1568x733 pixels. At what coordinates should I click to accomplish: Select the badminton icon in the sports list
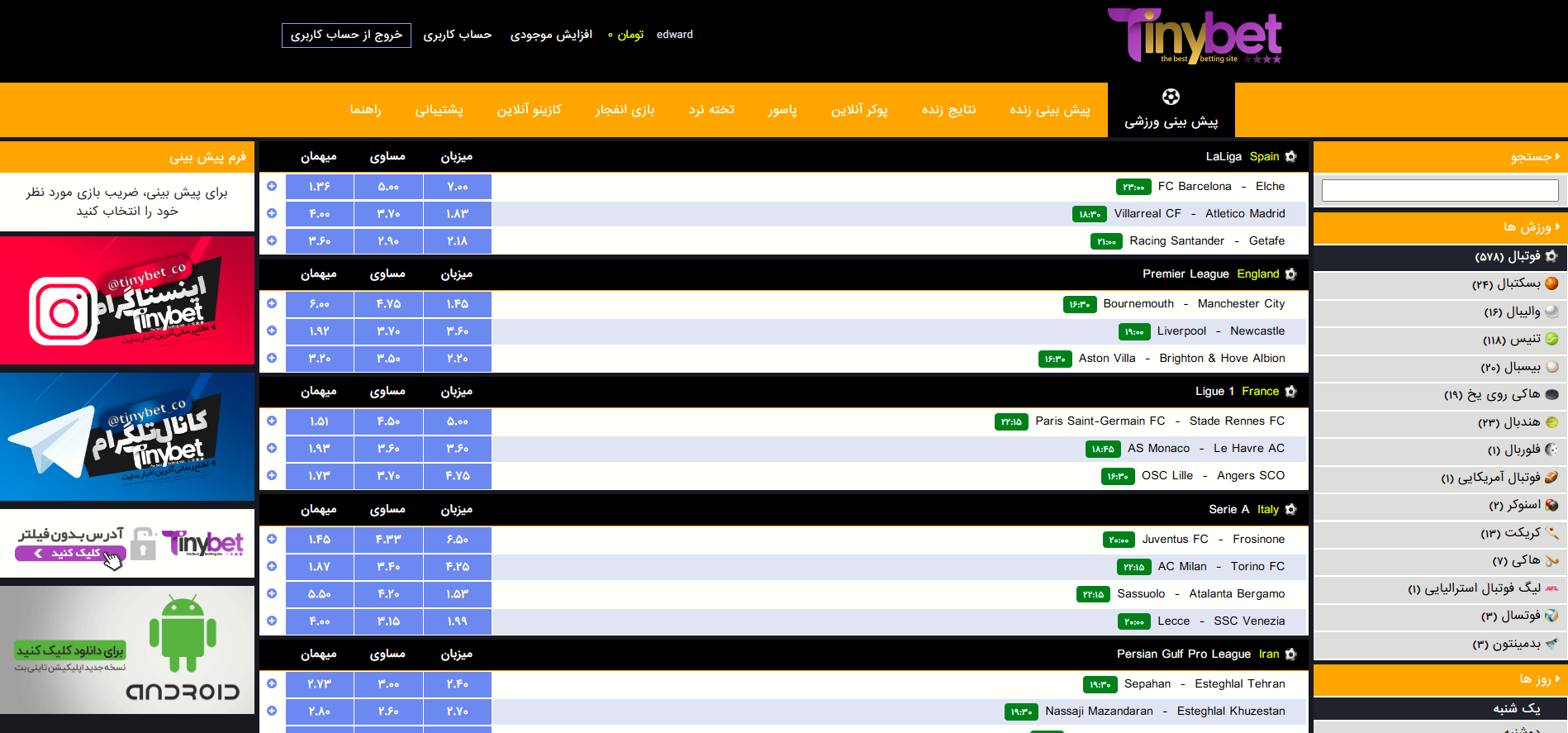[1551, 643]
